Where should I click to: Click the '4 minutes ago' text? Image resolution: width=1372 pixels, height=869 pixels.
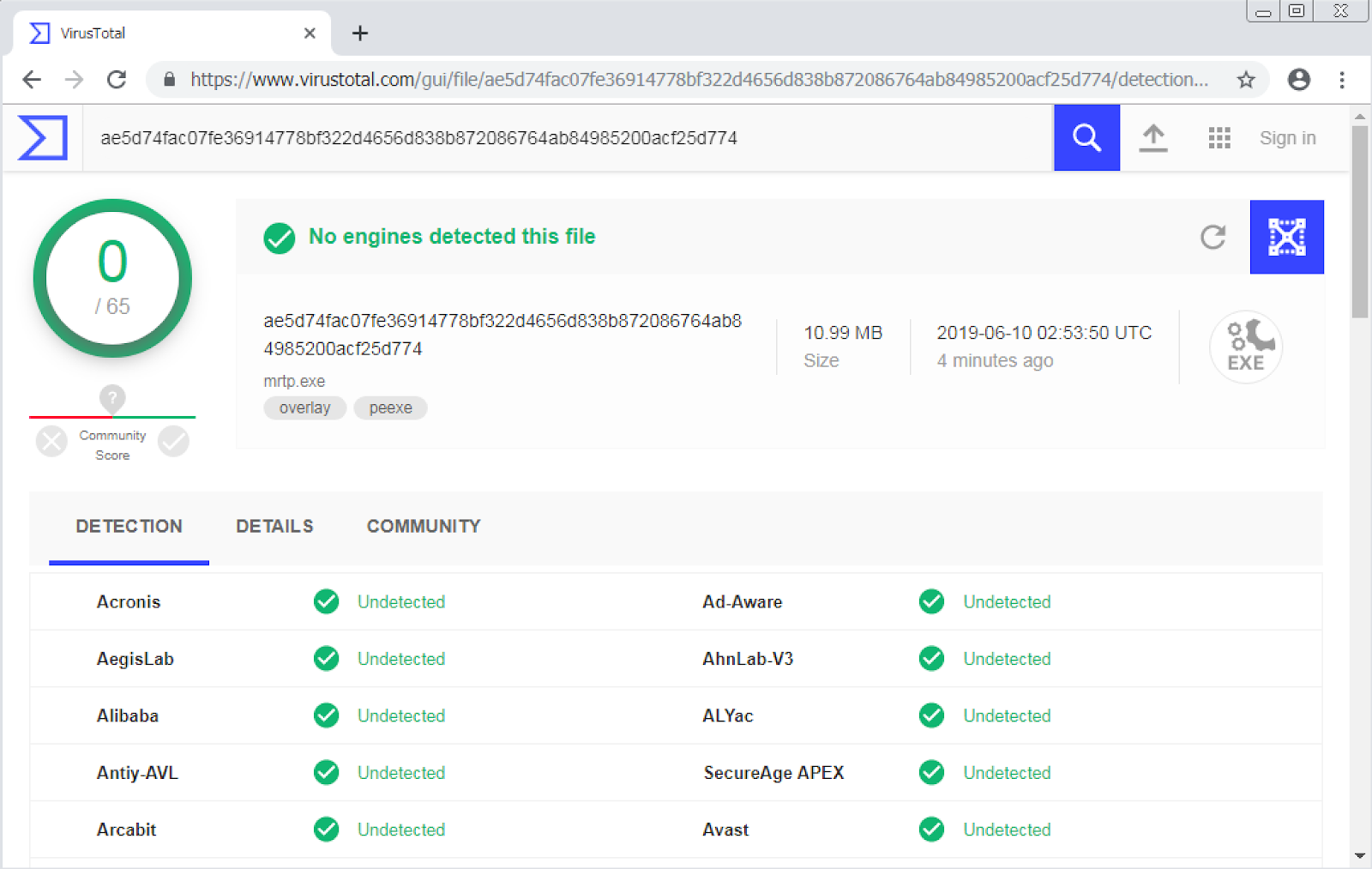tap(995, 361)
